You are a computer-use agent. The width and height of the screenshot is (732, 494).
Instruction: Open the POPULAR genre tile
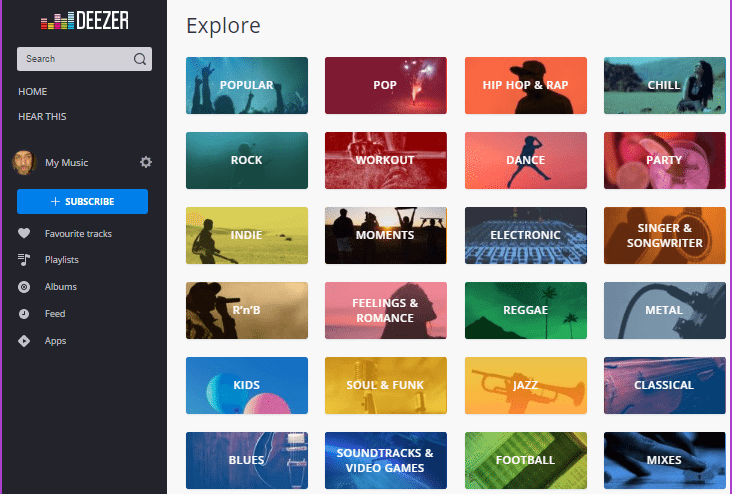(247, 85)
